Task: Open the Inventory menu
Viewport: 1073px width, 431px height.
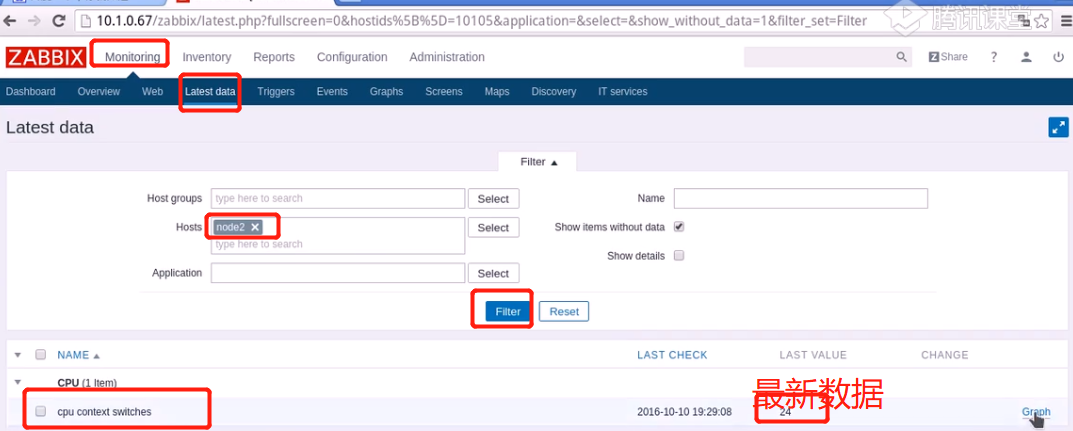Action: coord(207,57)
